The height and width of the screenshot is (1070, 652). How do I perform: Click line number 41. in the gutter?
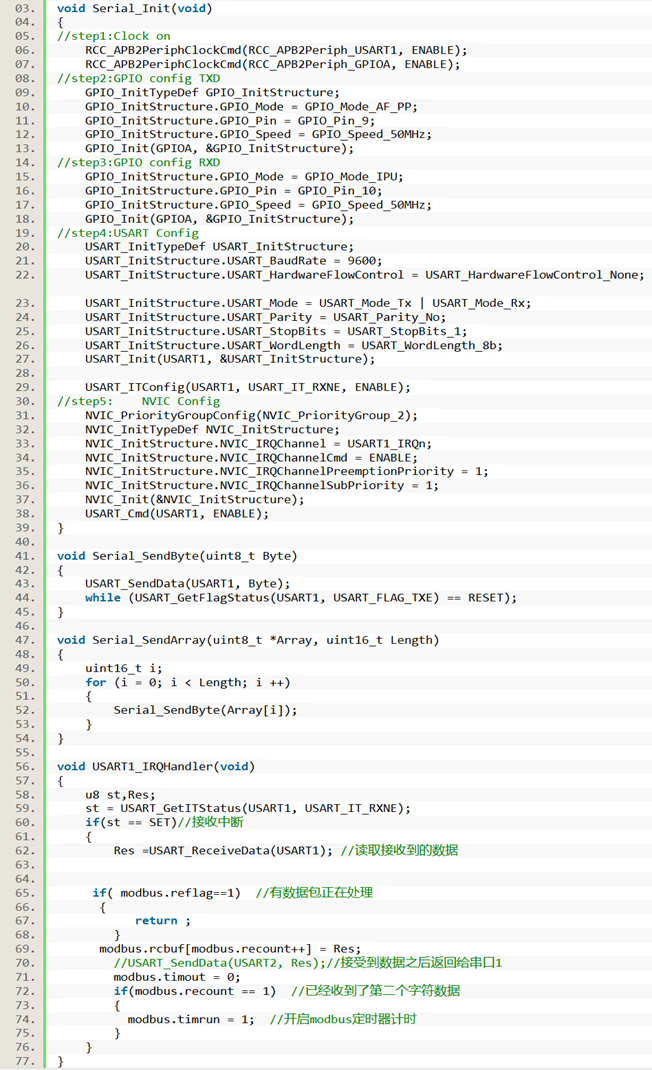(x=24, y=556)
